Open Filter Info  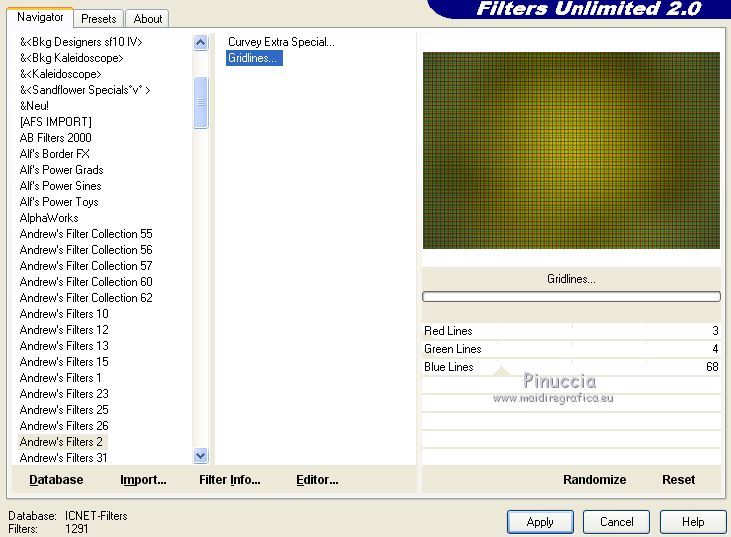(229, 480)
